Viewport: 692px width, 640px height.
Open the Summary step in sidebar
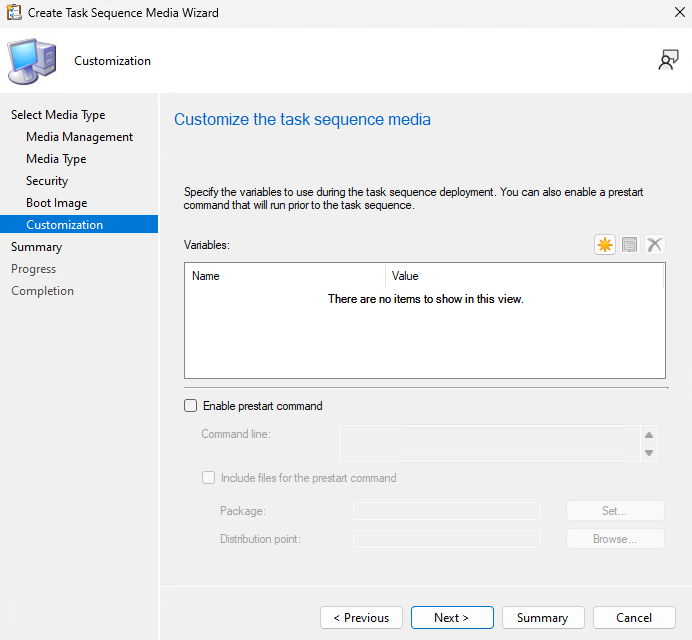click(36, 247)
